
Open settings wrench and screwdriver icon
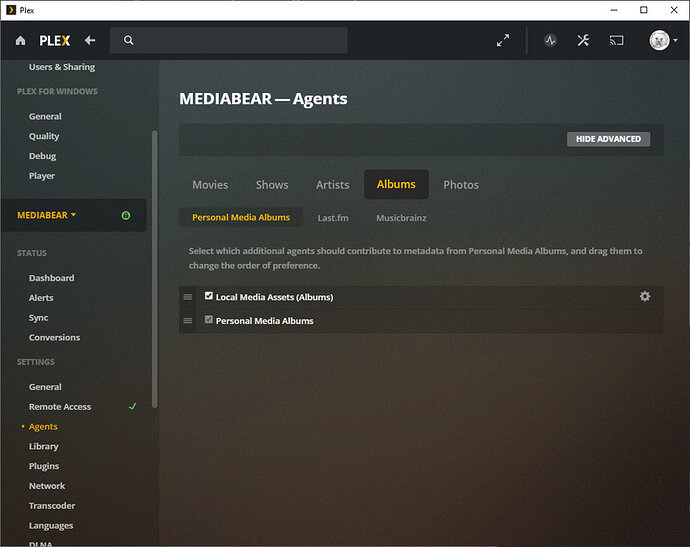point(583,40)
